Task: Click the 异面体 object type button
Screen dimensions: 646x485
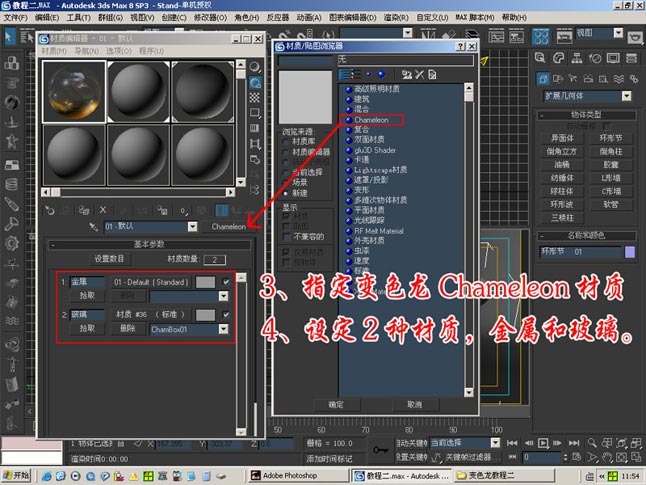Action: 562,138
